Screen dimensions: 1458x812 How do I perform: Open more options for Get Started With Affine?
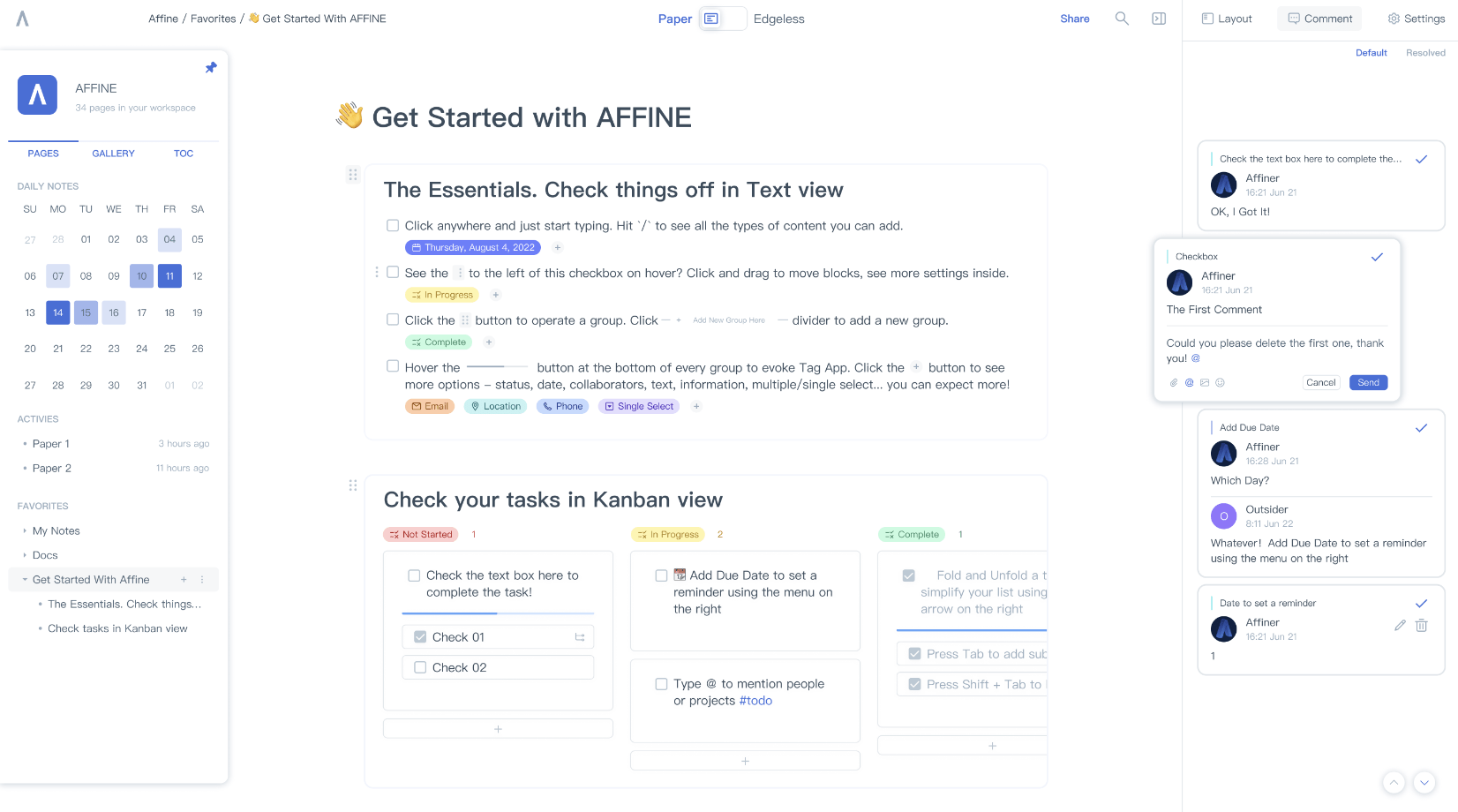point(202,580)
